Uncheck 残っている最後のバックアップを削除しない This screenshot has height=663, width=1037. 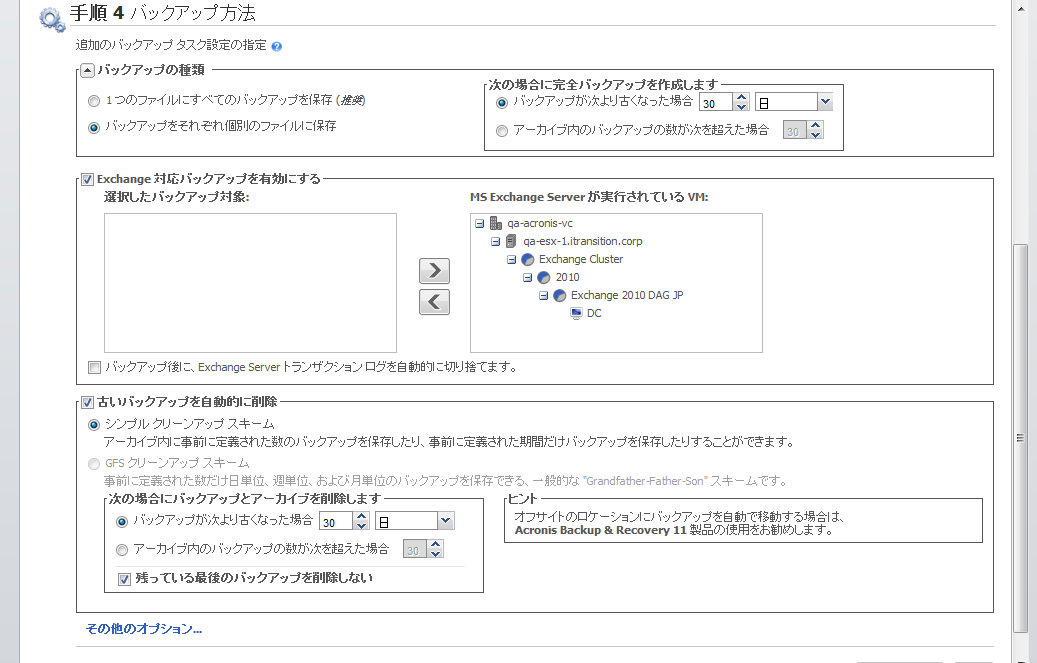(124, 578)
